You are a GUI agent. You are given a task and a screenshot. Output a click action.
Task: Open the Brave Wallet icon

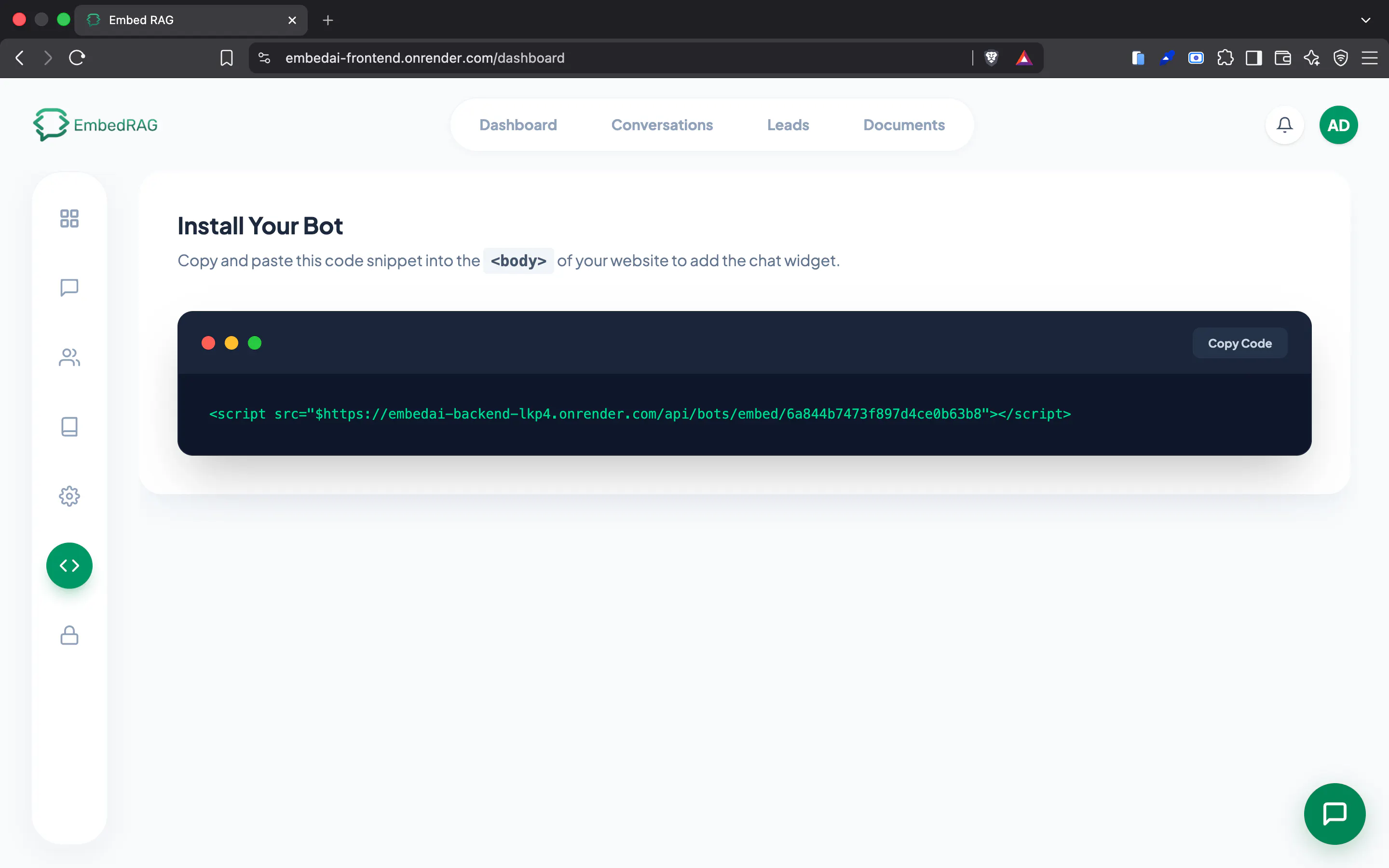tap(1283, 58)
